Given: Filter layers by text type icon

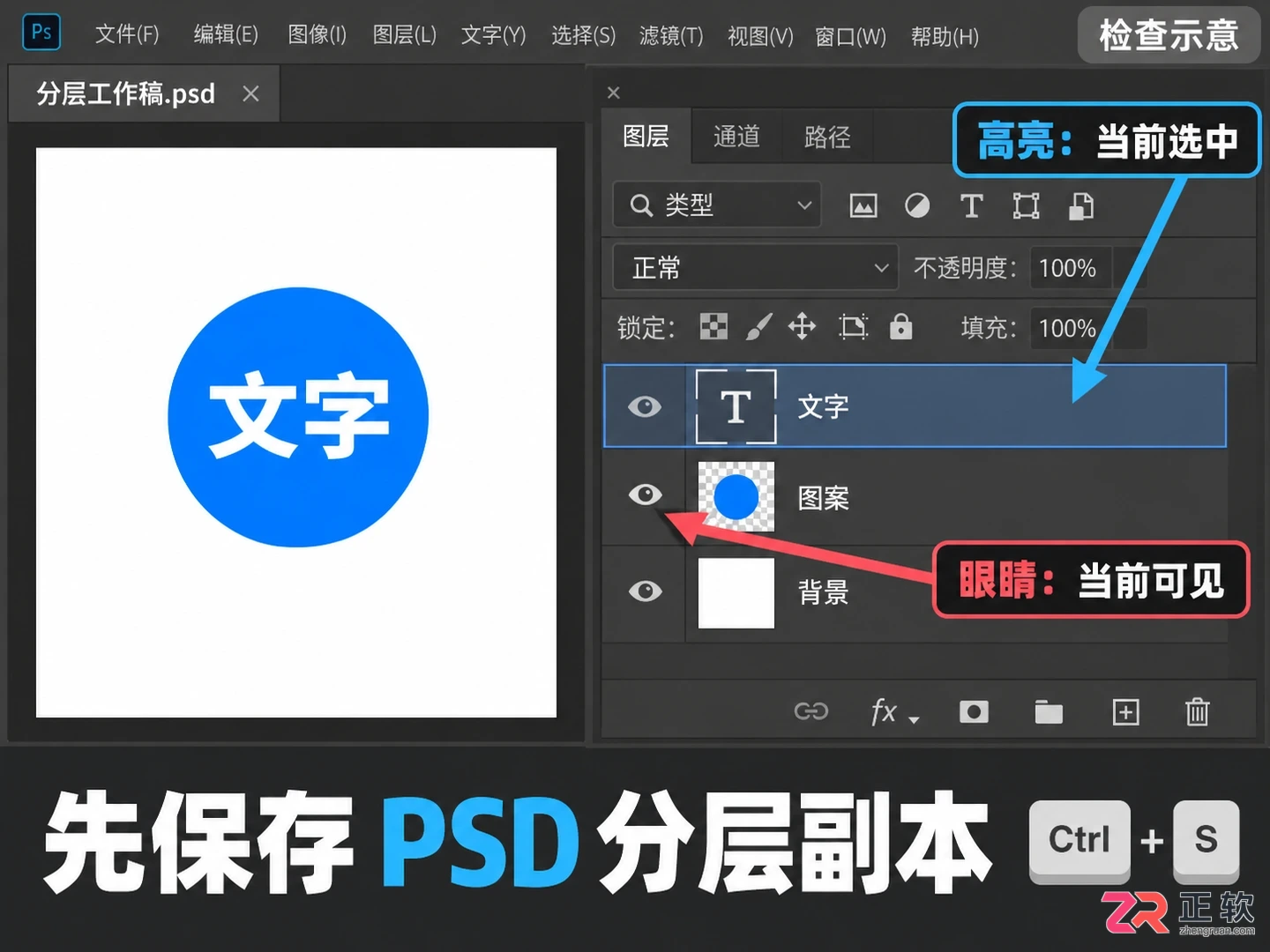Looking at the screenshot, I should 971,206.
